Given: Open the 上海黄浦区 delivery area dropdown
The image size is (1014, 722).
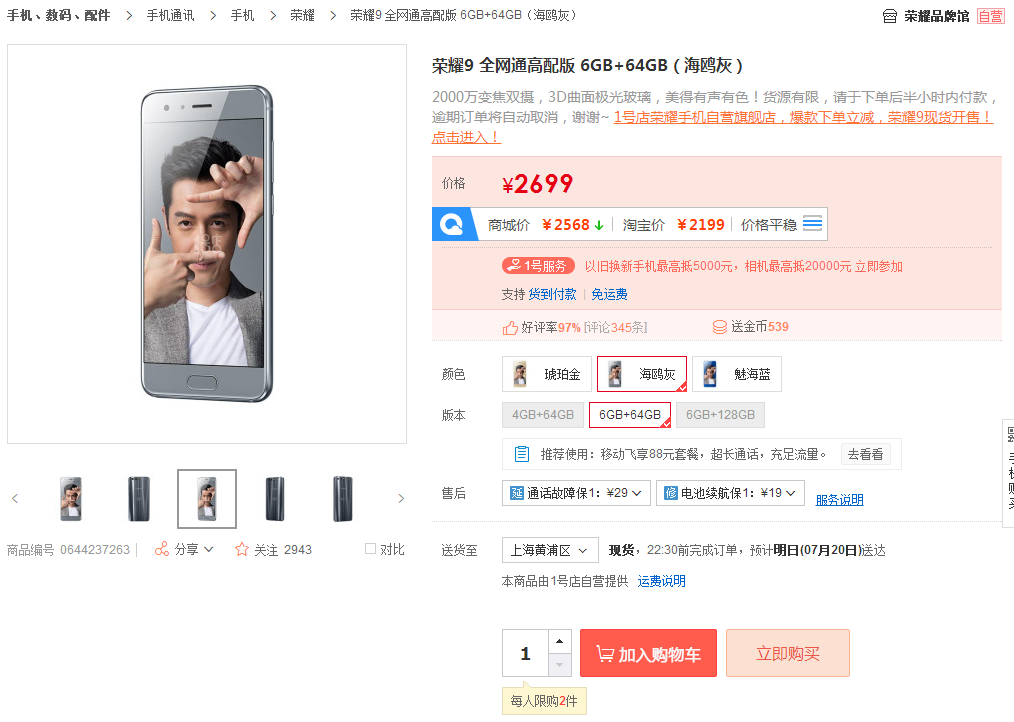Looking at the screenshot, I should (x=549, y=550).
